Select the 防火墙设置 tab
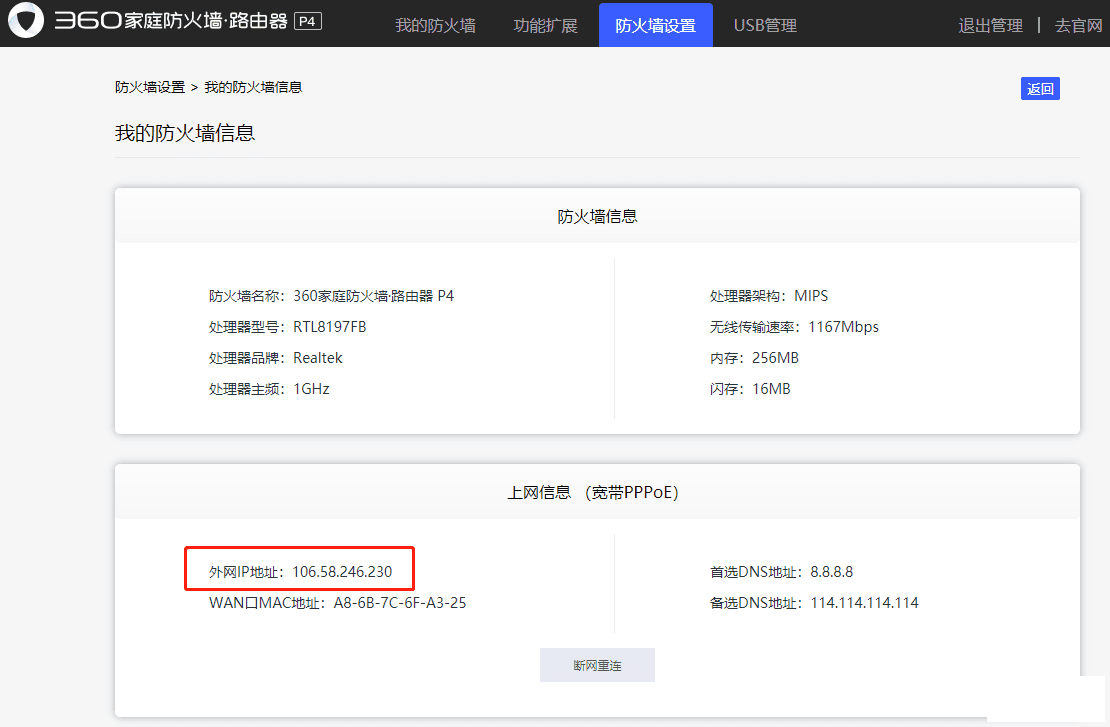Image resolution: width=1110 pixels, height=727 pixels. (x=655, y=25)
